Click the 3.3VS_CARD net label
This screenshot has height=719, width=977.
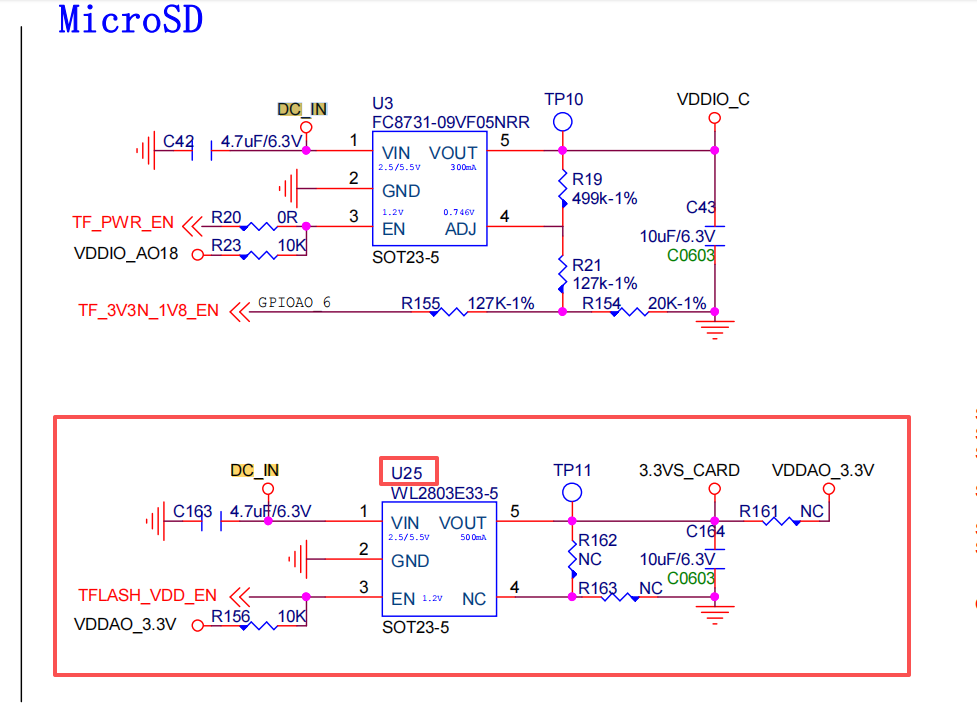pyautogui.click(x=689, y=470)
